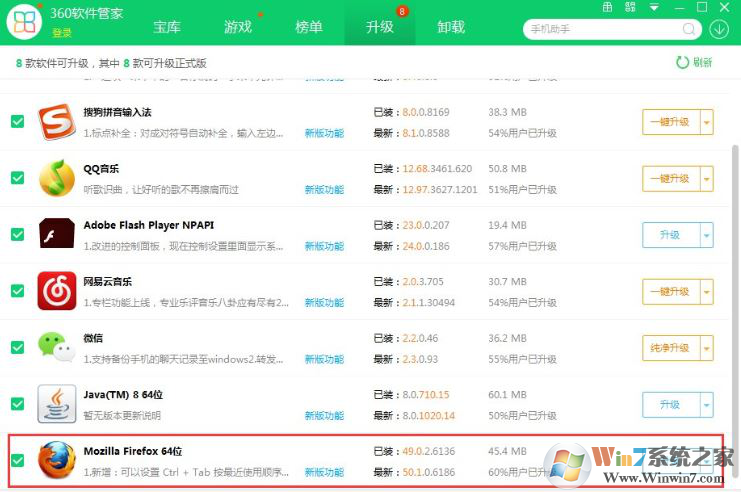Click the 刷新 refresh link

point(694,62)
